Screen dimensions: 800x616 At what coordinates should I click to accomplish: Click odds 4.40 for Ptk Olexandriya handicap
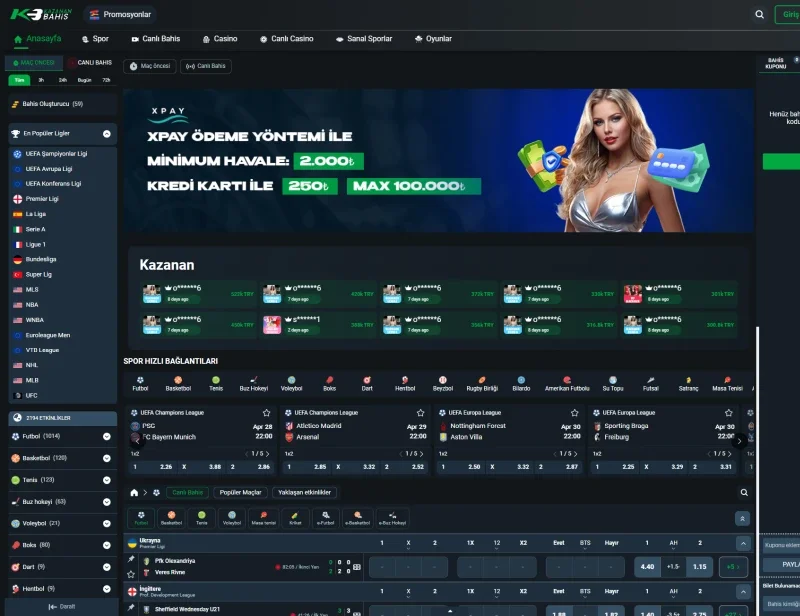coord(647,567)
